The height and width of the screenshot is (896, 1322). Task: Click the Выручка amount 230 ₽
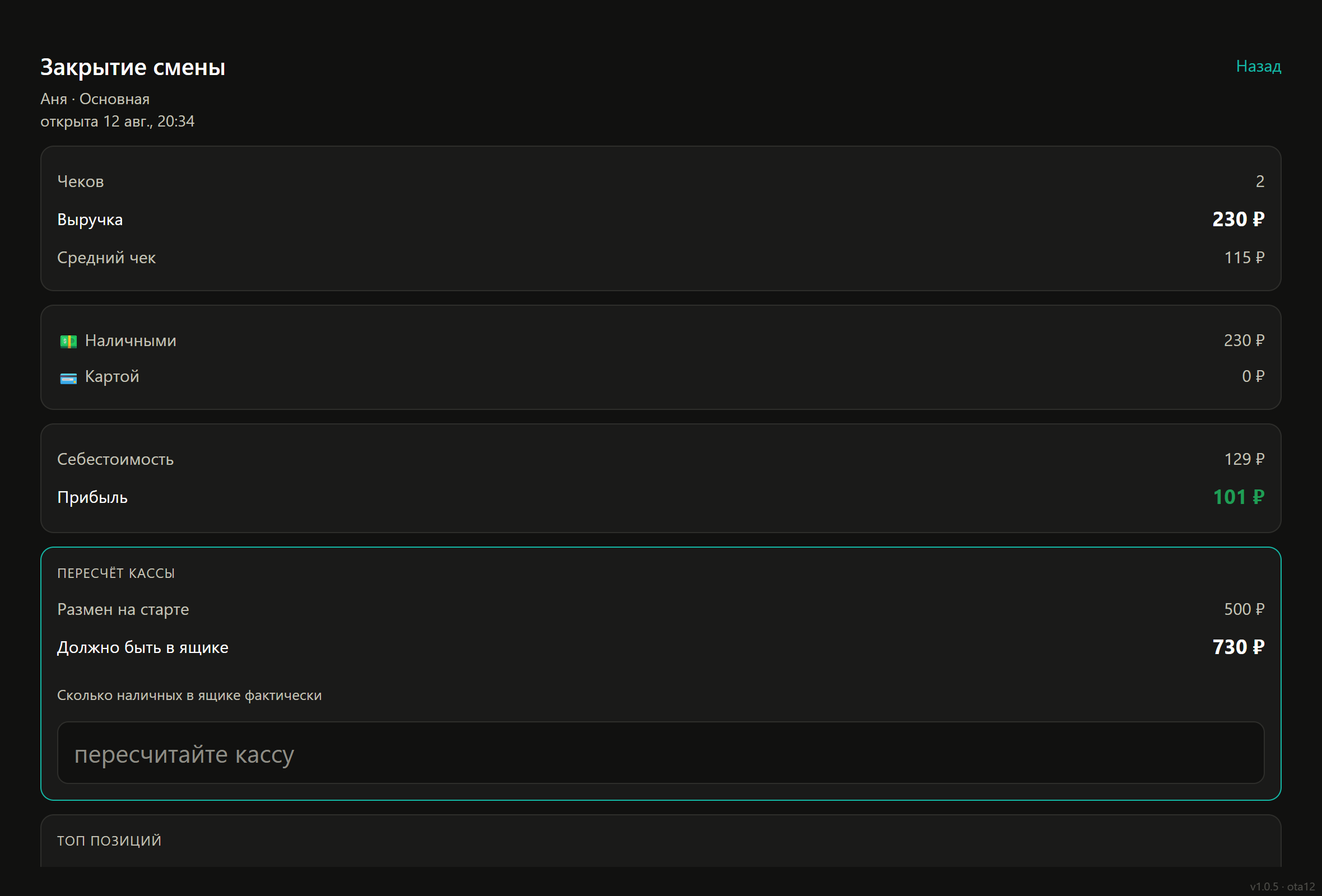click(1238, 220)
